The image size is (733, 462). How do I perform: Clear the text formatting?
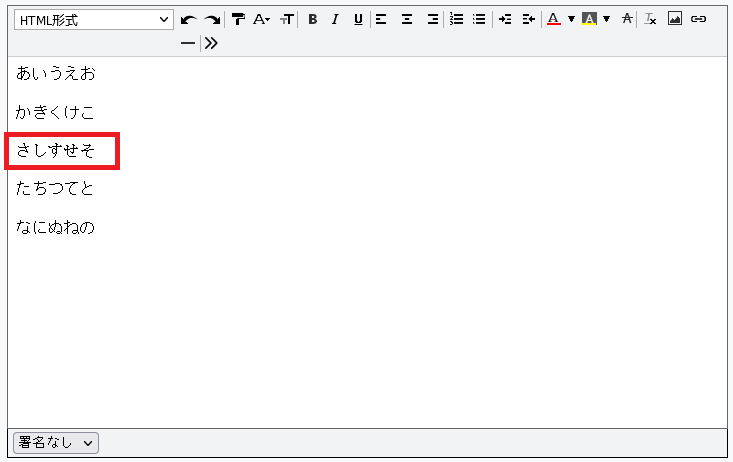click(x=650, y=19)
